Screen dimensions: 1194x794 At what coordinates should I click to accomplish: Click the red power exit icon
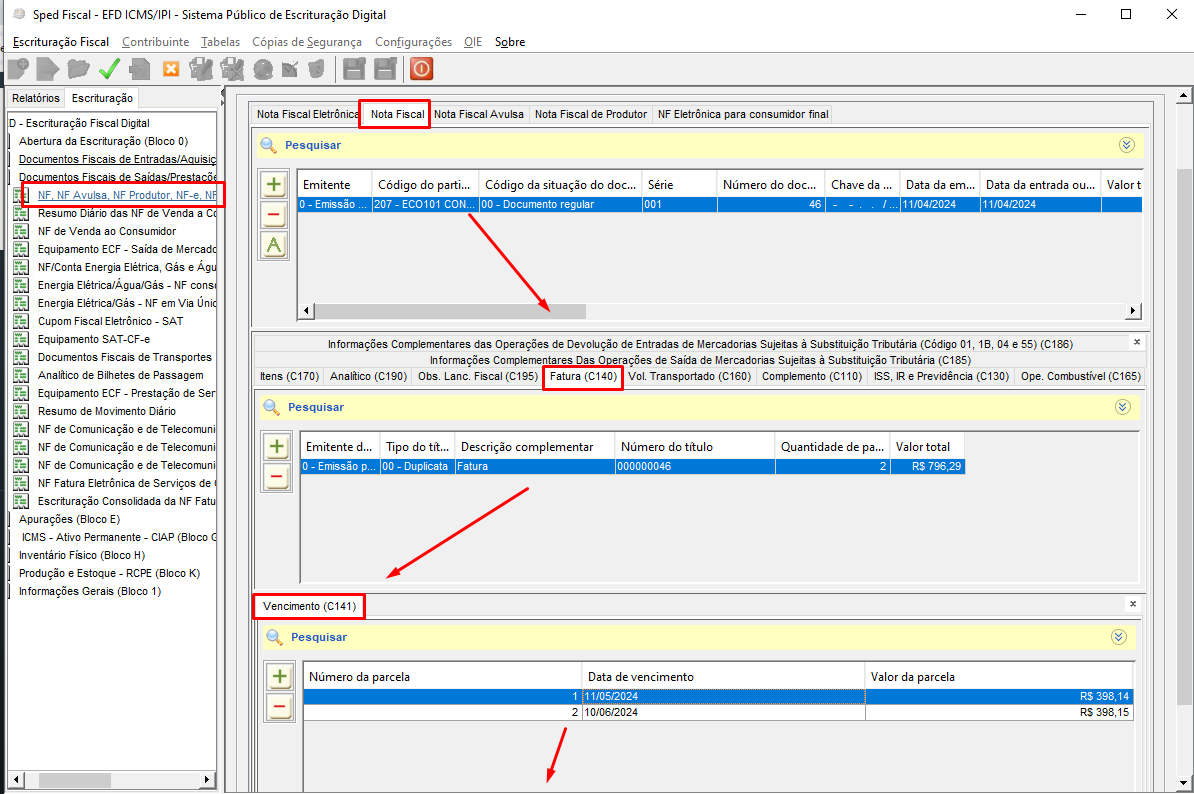421,69
